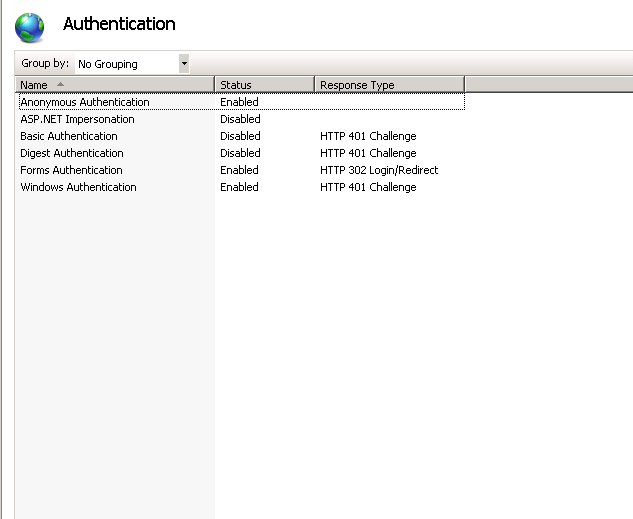This screenshot has width=633, height=519.
Task: Select Basic Authentication entry
Action: (x=69, y=136)
